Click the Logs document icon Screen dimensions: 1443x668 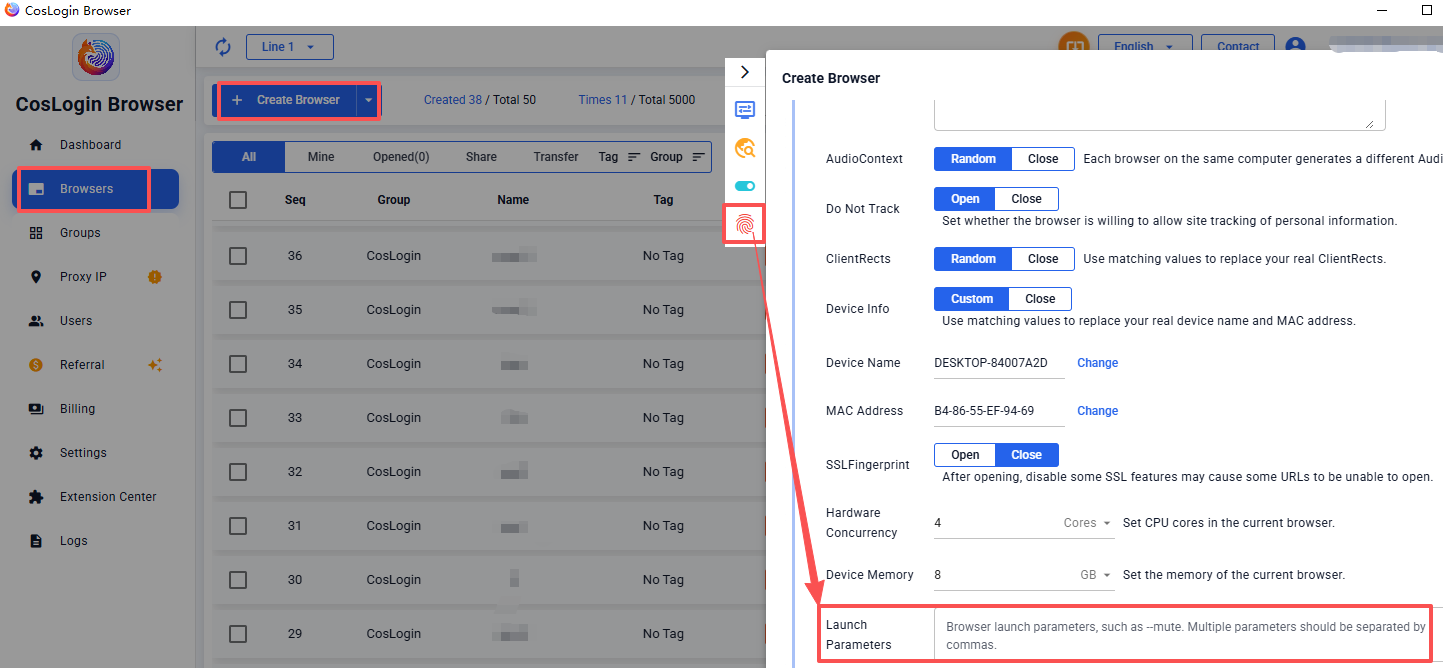coord(36,541)
